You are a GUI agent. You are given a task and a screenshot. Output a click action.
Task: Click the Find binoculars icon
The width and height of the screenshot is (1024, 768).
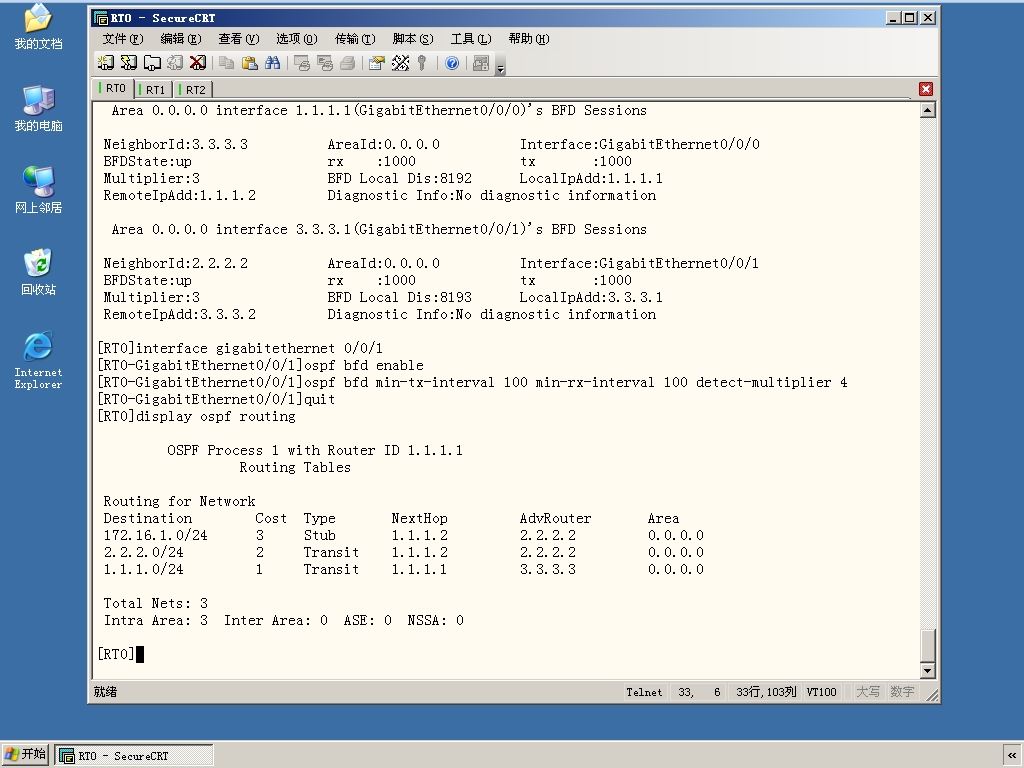(272, 63)
